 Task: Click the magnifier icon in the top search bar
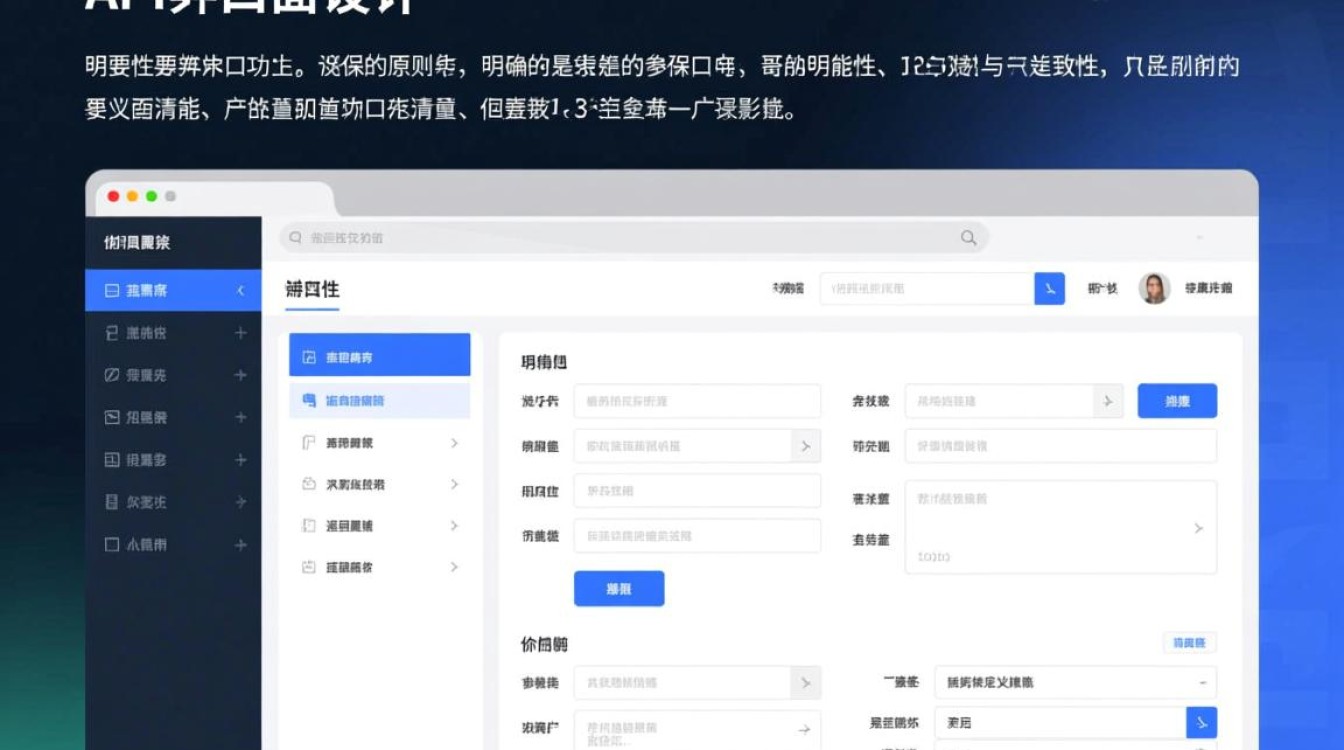(x=967, y=238)
